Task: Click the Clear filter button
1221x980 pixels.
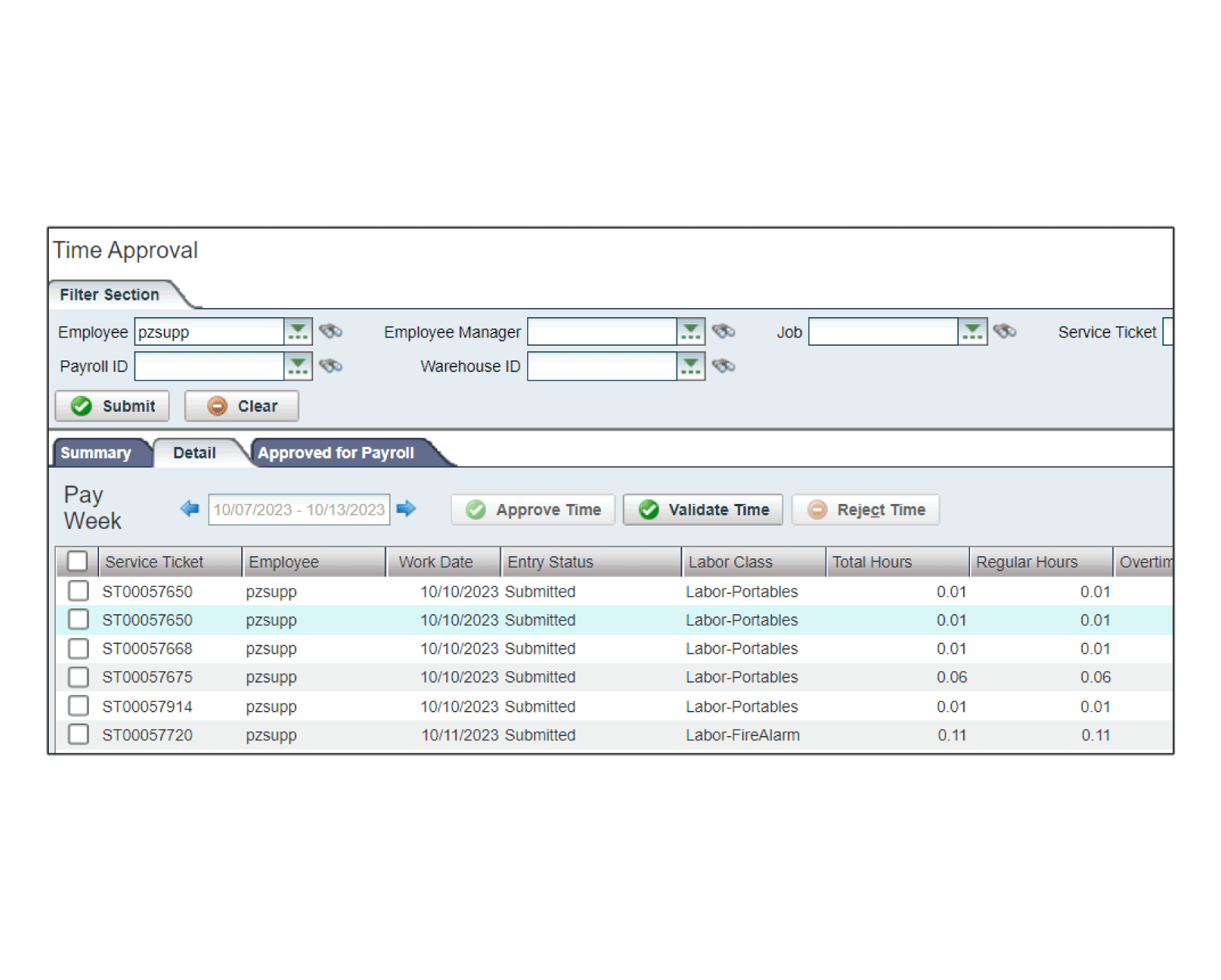Action: [241, 406]
